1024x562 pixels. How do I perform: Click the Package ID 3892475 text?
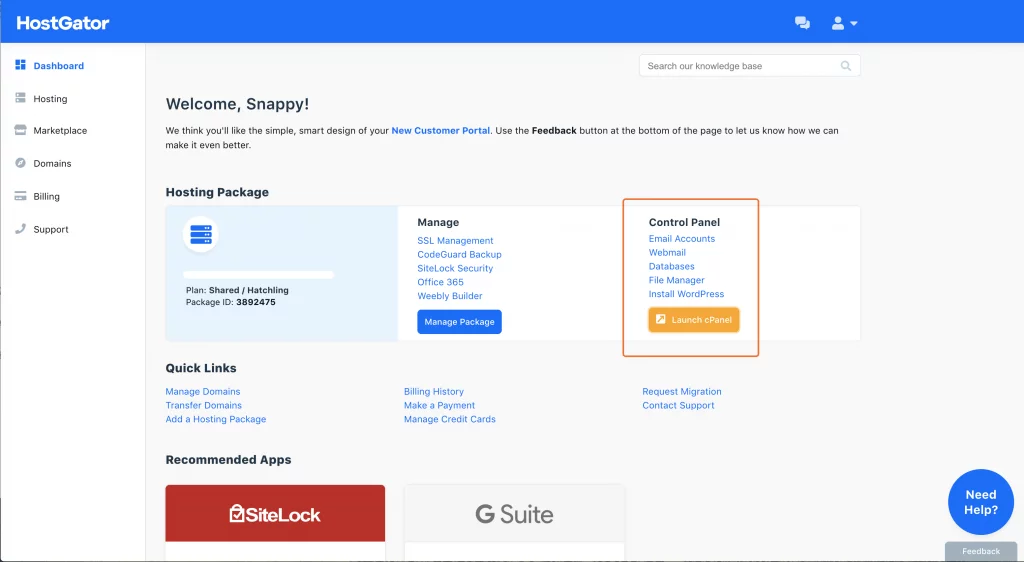click(231, 302)
